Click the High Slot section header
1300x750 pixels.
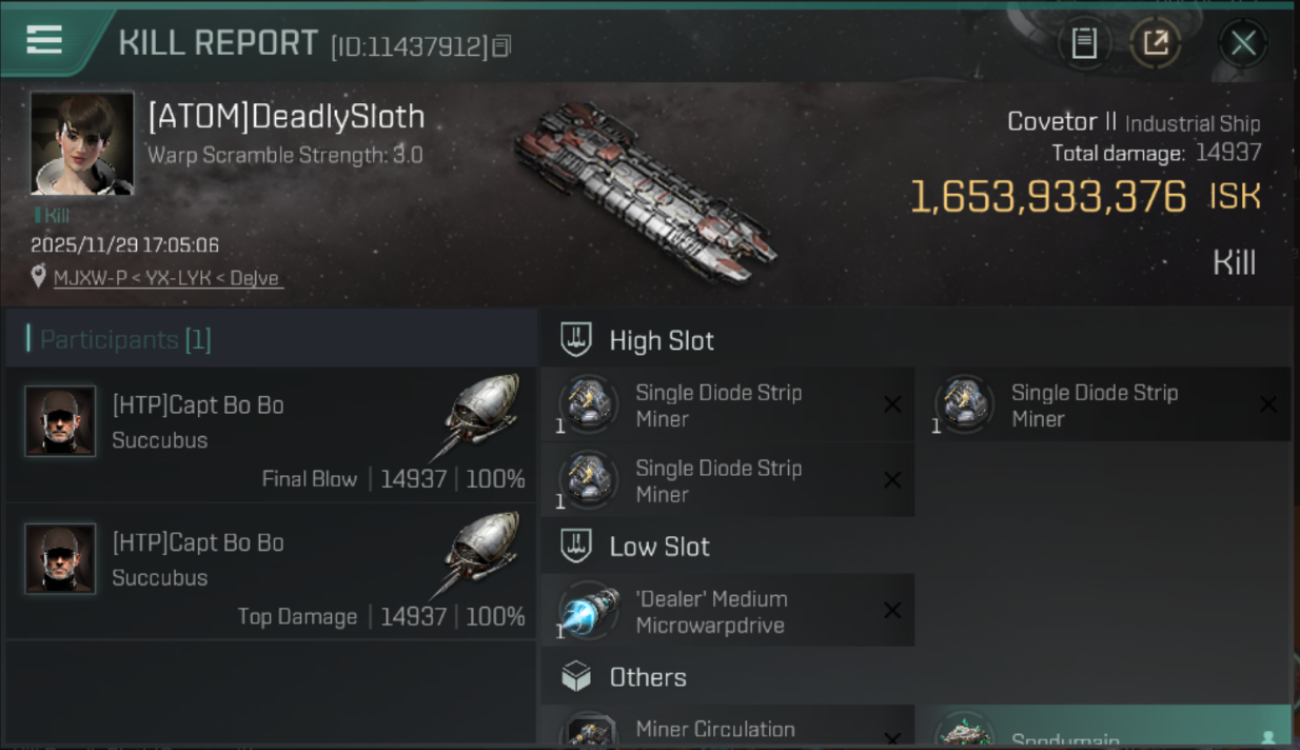tap(661, 341)
